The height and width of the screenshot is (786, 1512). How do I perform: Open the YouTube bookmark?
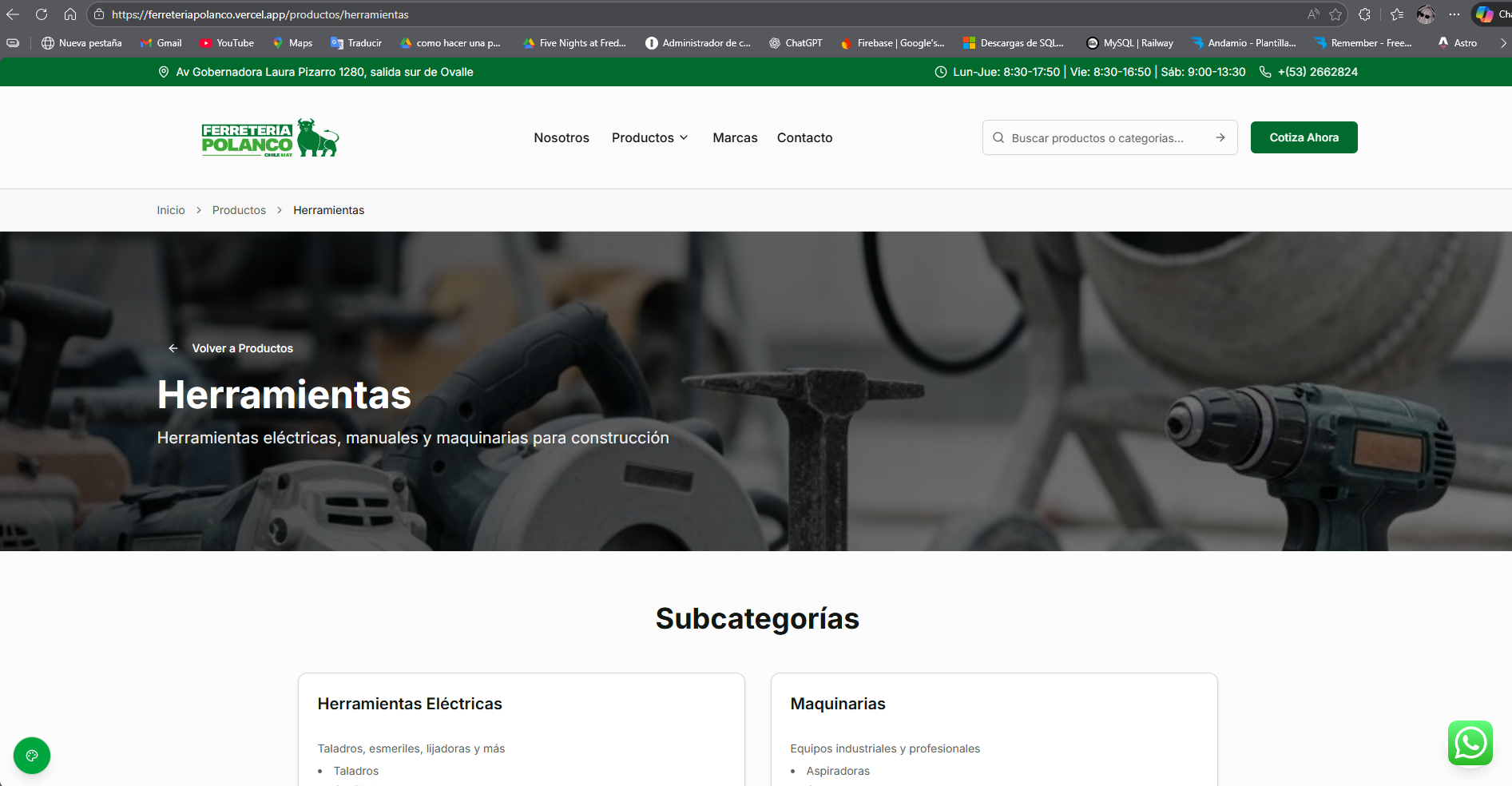pyautogui.click(x=227, y=43)
